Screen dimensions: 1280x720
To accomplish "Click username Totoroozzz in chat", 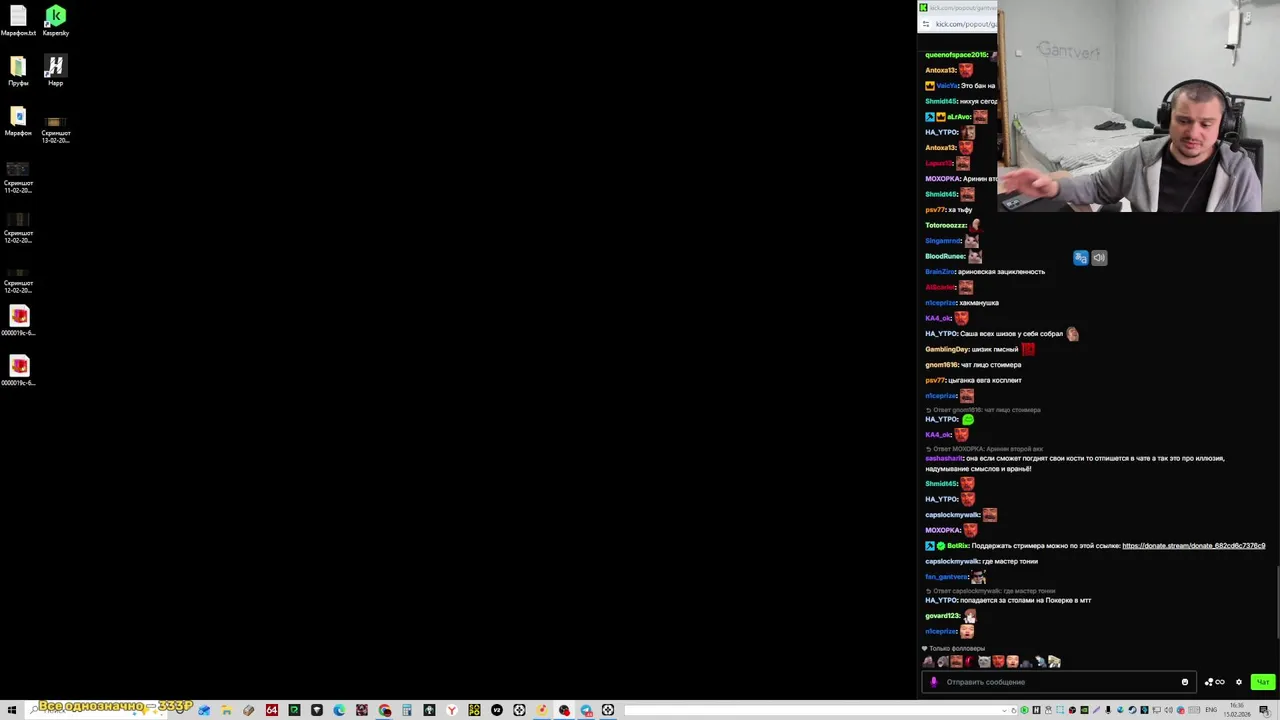I will pos(945,225).
